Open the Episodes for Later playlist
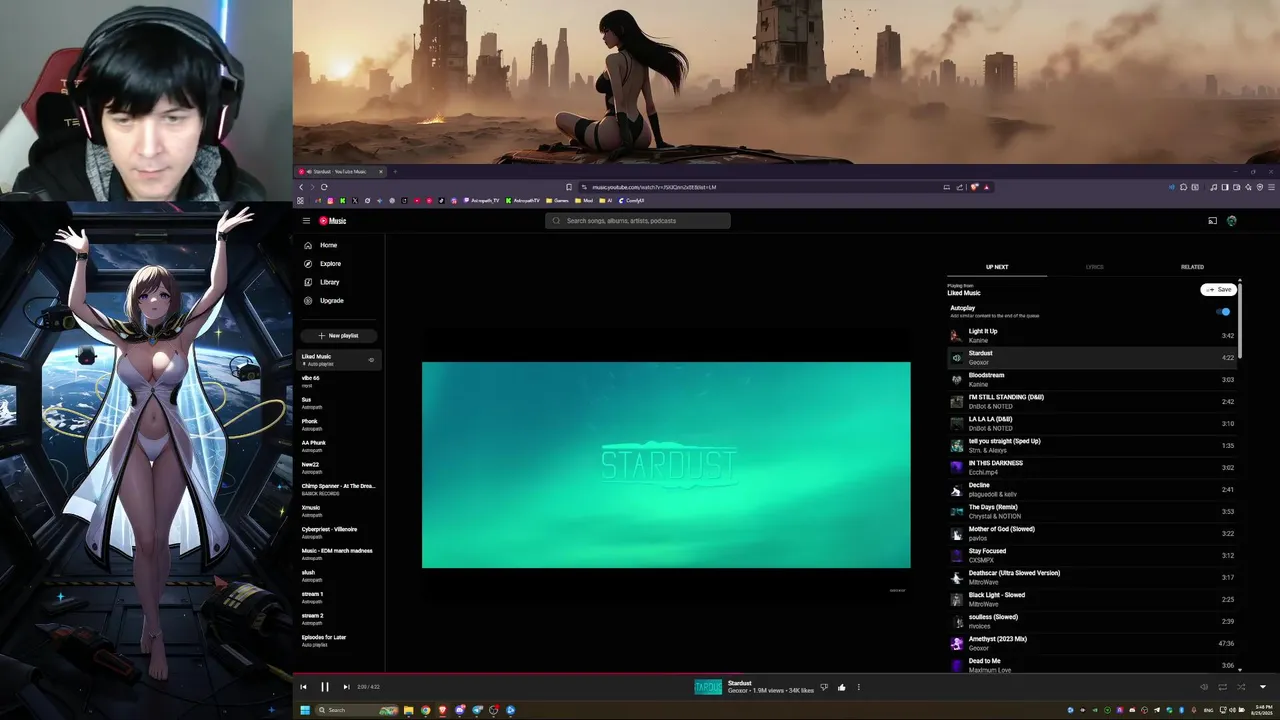 tap(340, 640)
